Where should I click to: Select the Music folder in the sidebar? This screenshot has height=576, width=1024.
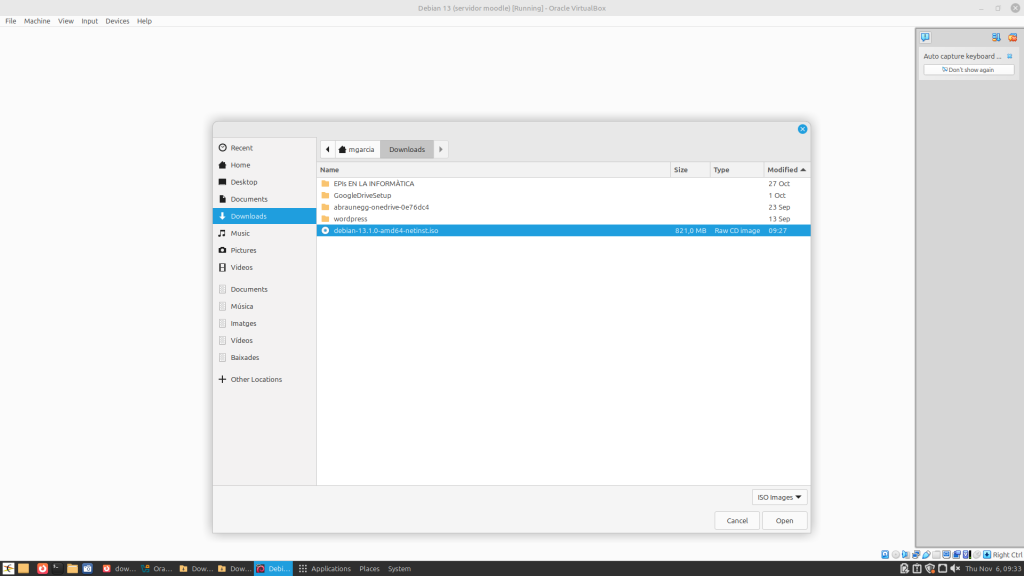(x=241, y=233)
